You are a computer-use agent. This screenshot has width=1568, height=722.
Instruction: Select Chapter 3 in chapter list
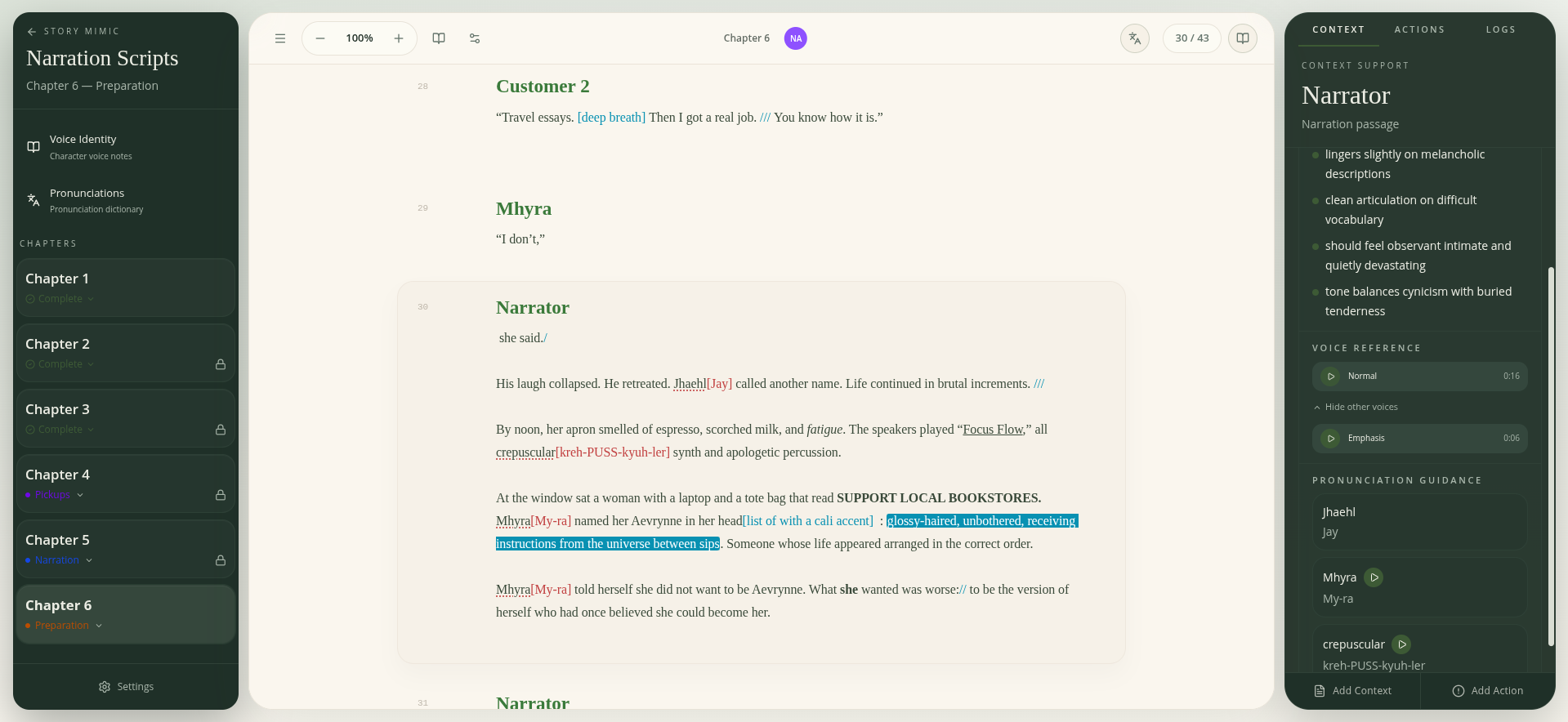coord(126,418)
